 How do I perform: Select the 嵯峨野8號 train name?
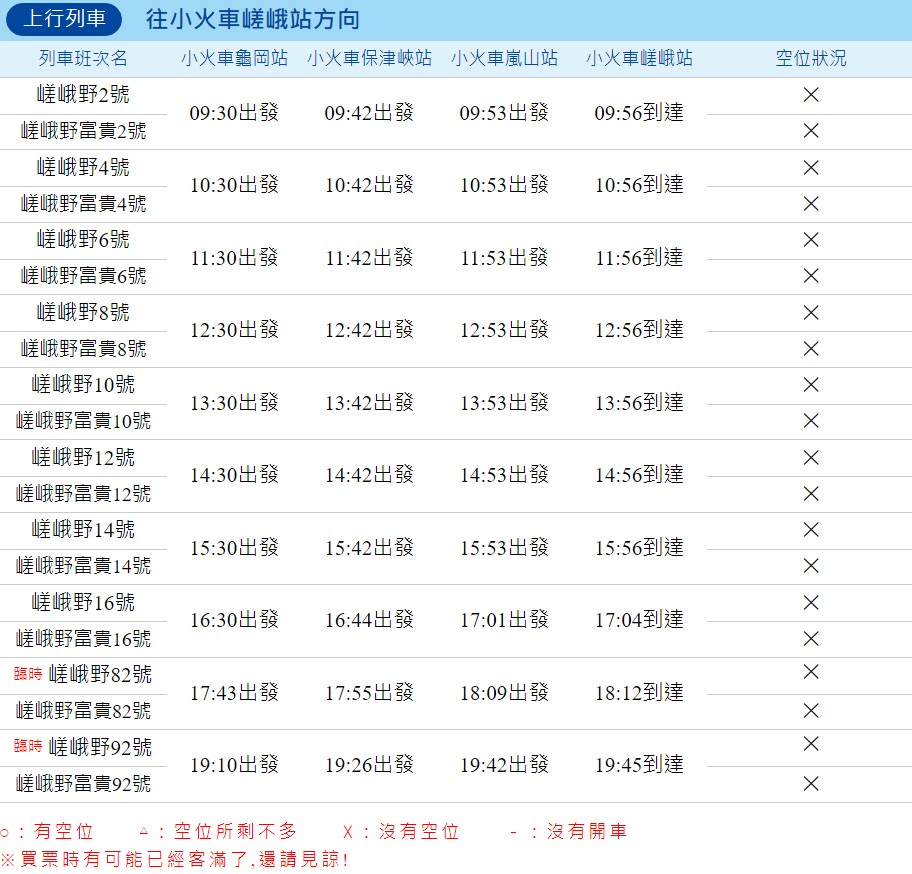[x=83, y=312]
